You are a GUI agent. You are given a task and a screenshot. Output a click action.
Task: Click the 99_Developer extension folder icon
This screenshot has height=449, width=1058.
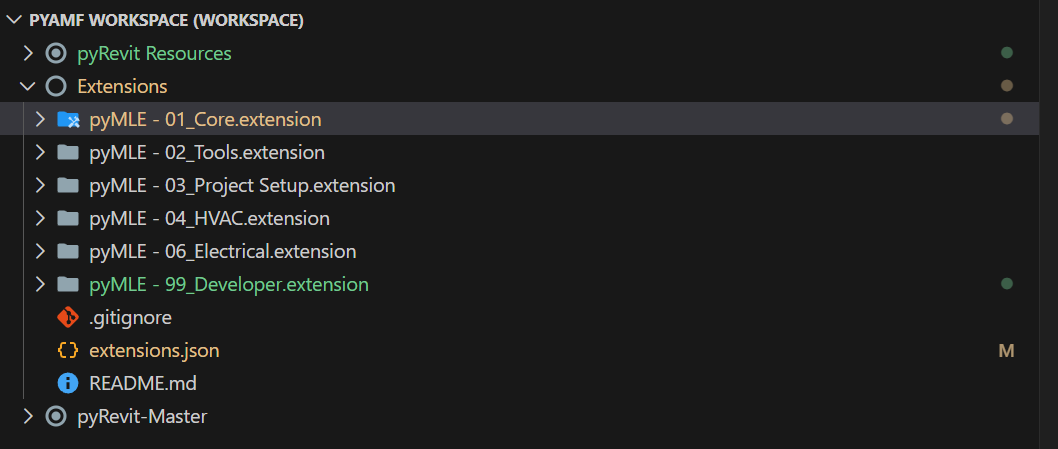(x=68, y=284)
